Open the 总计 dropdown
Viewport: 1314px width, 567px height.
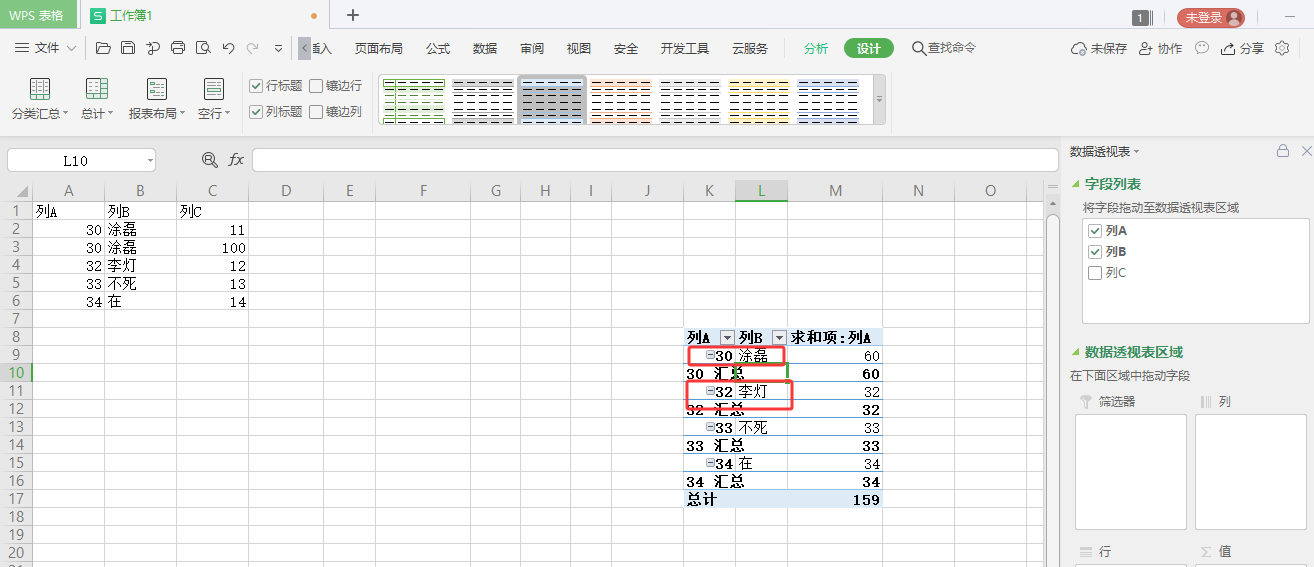[97, 99]
